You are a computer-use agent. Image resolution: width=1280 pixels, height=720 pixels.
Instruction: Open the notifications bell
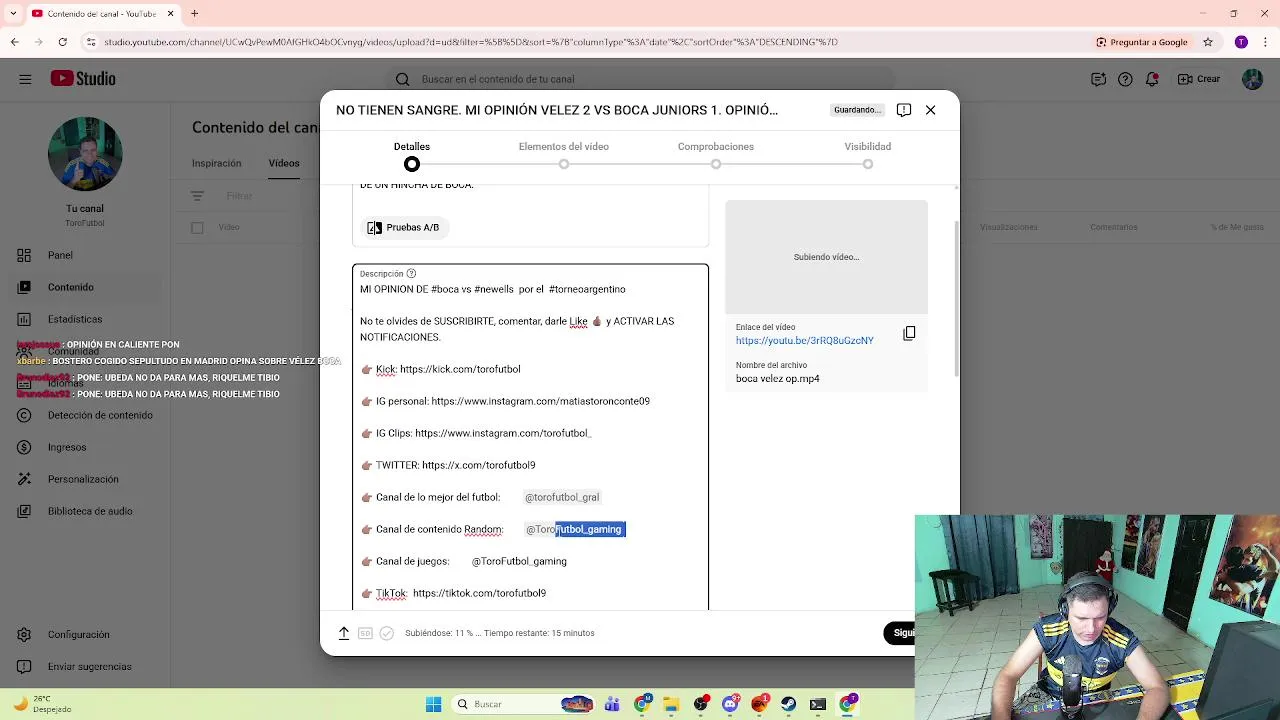pos(1152,79)
